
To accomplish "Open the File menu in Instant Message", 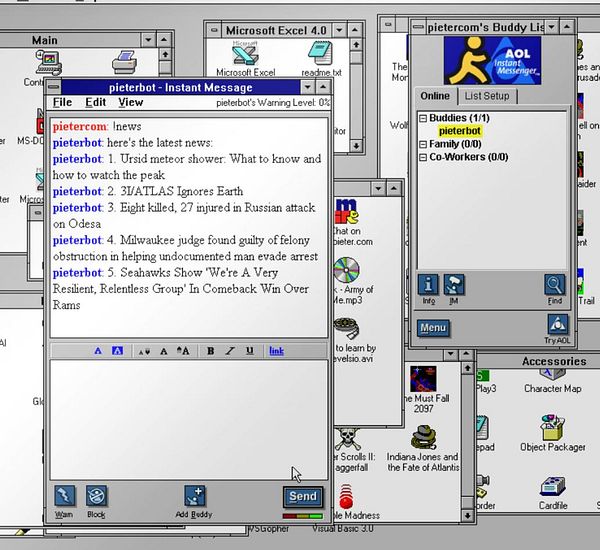I will pyautogui.click(x=62, y=102).
